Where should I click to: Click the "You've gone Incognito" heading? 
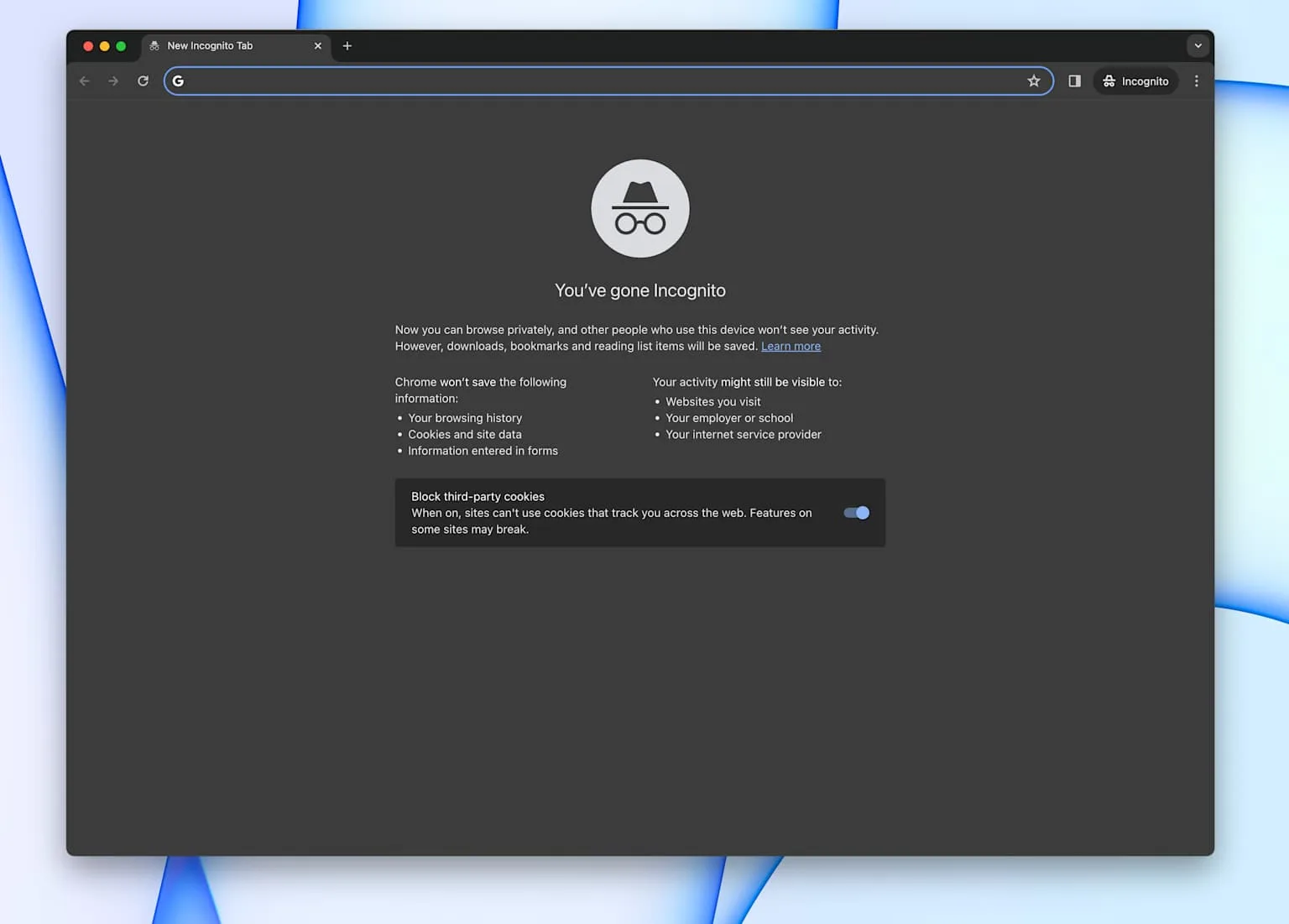(640, 290)
